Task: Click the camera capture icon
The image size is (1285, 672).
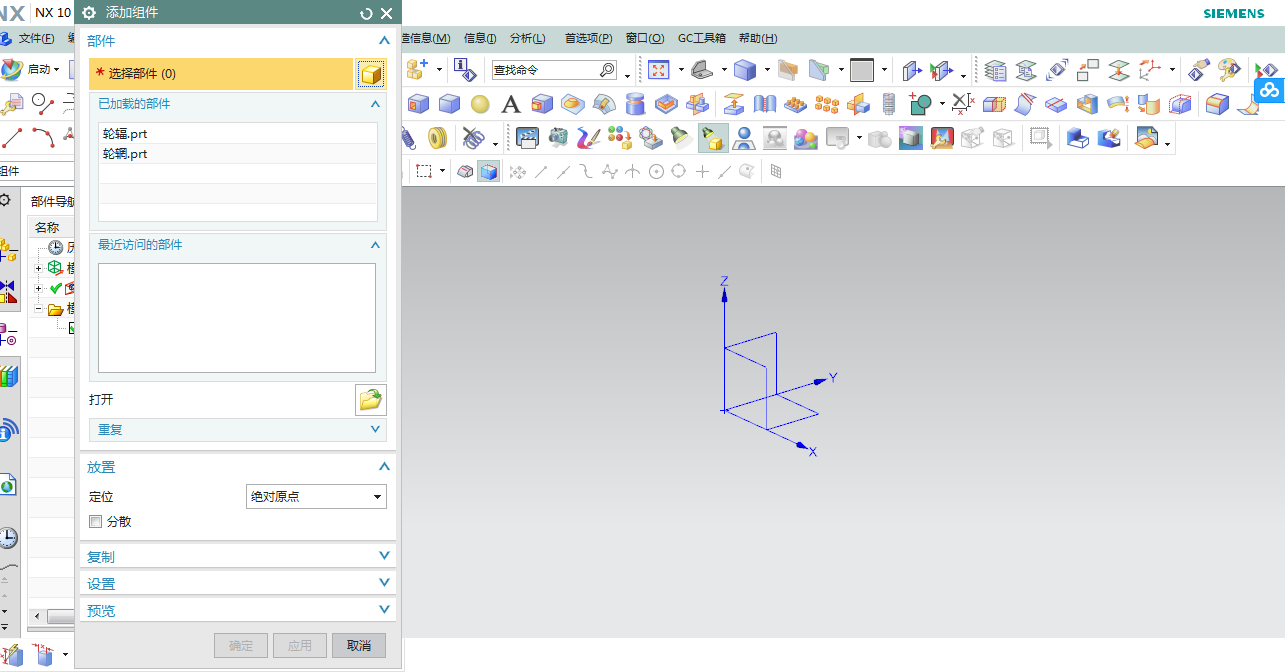Action: point(558,138)
